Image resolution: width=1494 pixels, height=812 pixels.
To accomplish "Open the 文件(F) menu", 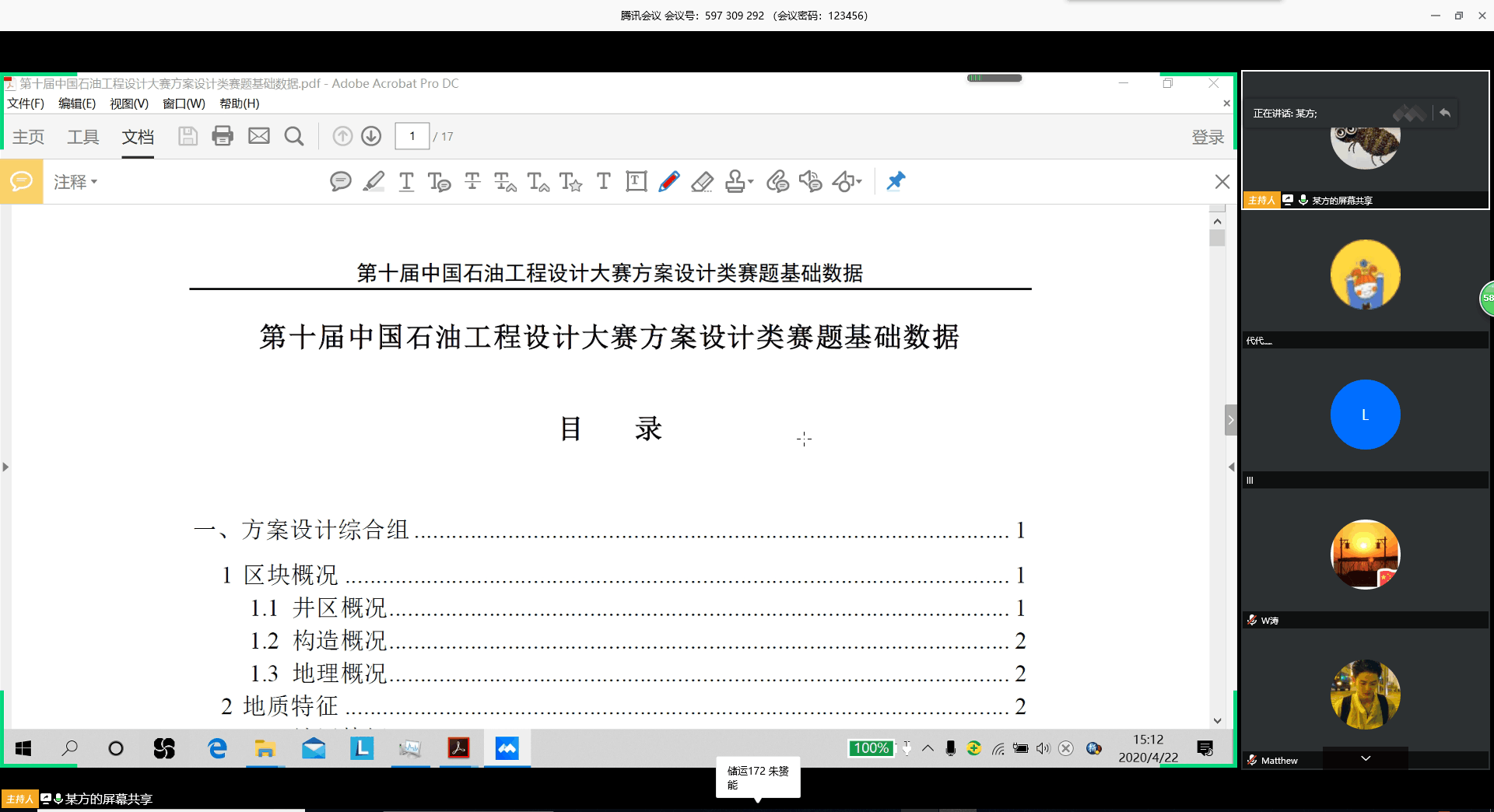I will (x=26, y=103).
